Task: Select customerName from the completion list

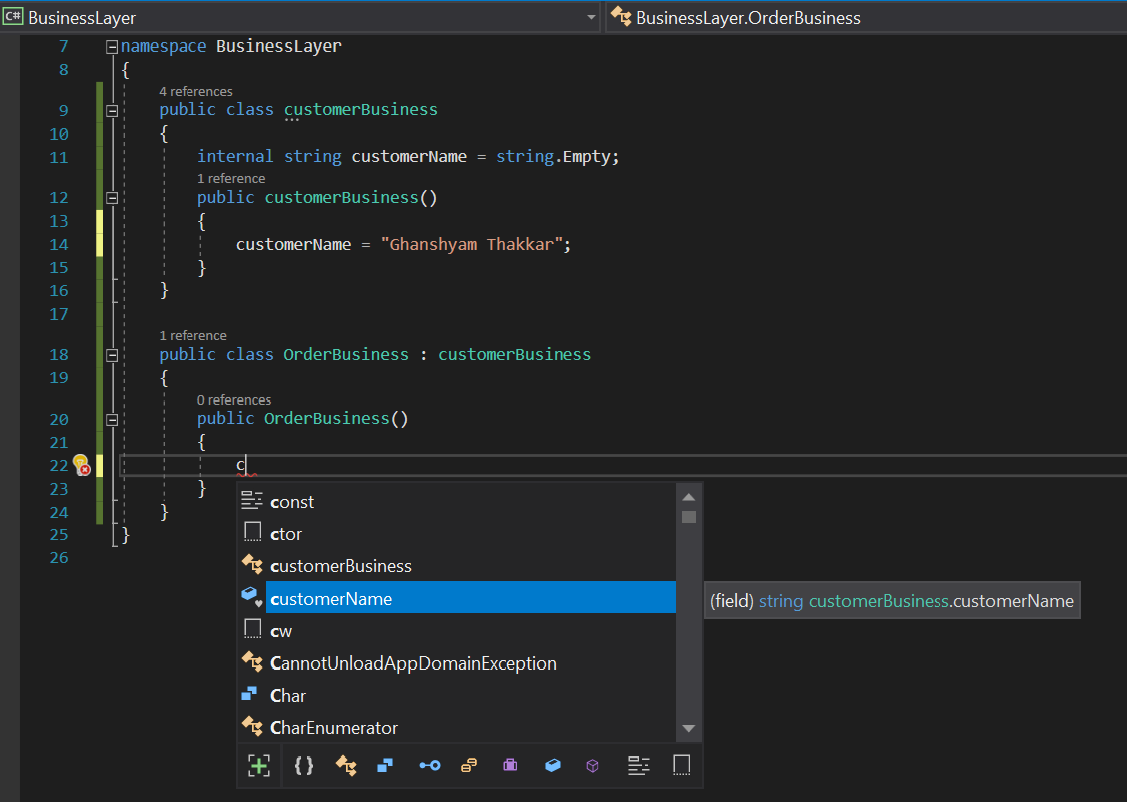Action: tap(331, 598)
